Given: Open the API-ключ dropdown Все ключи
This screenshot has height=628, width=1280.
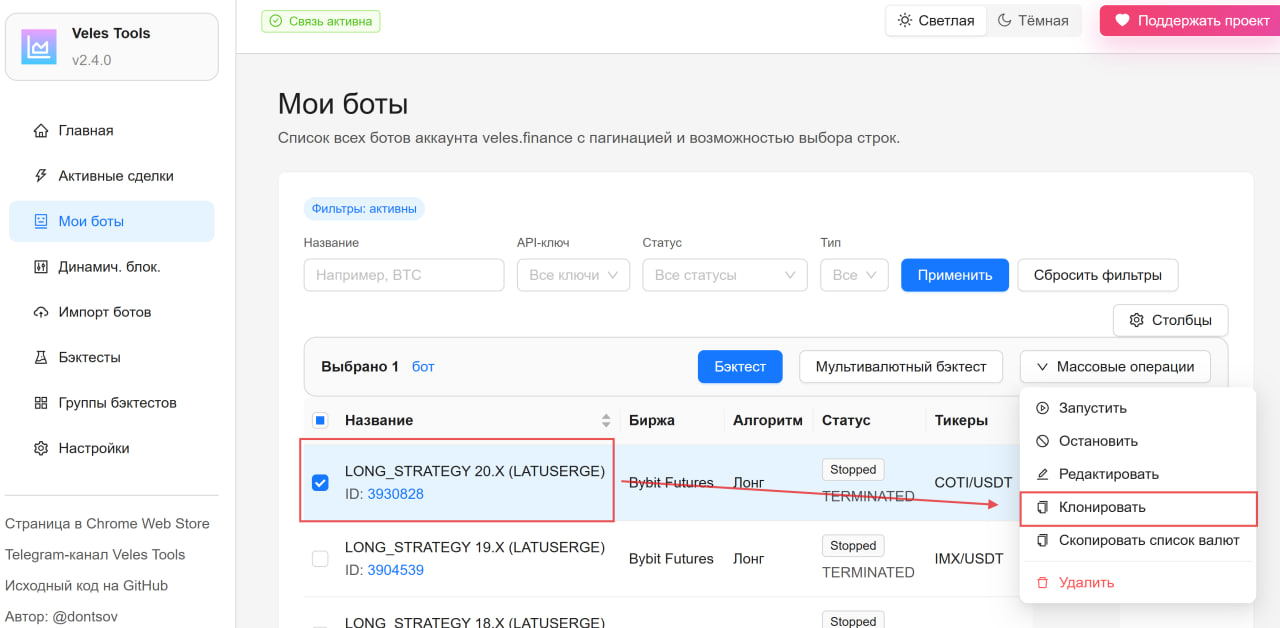Looking at the screenshot, I should pyautogui.click(x=573, y=275).
